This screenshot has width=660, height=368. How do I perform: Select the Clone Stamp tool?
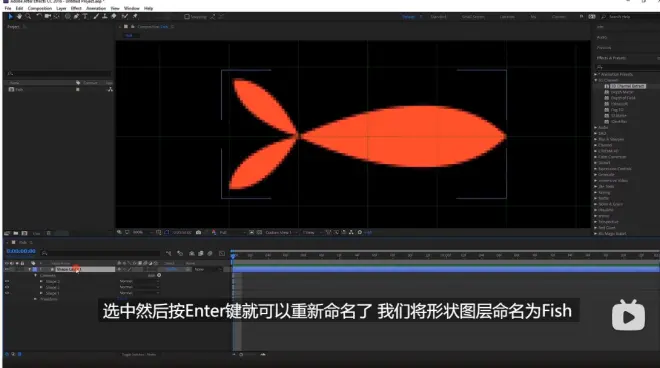coord(105,16)
